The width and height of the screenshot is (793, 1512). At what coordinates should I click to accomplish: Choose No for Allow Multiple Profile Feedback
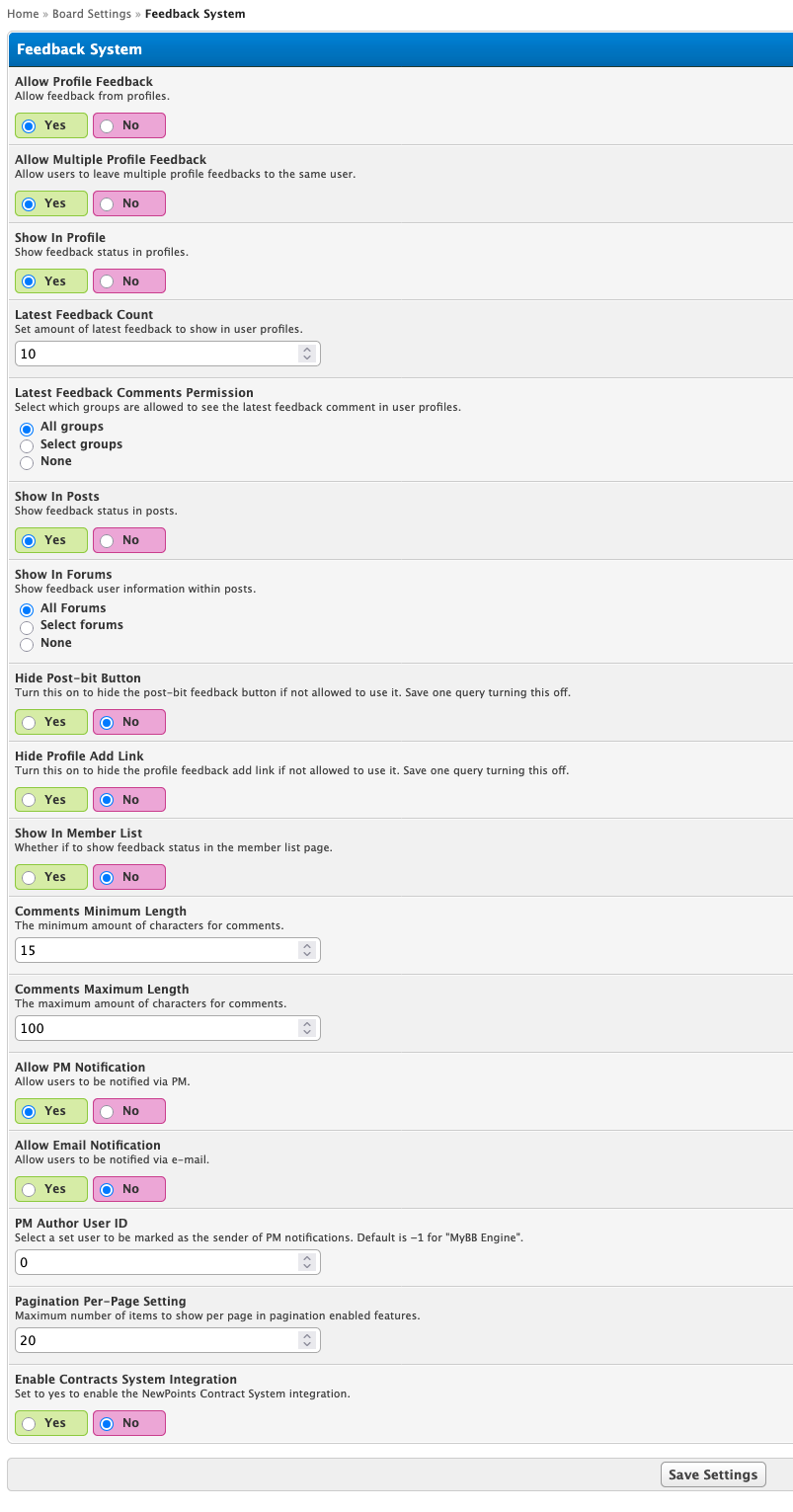[x=128, y=203]
